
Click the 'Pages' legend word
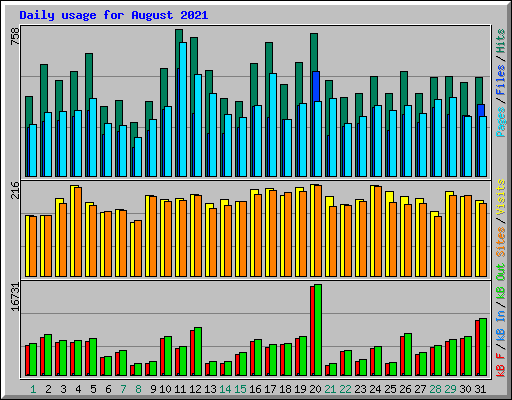[501, 121]
